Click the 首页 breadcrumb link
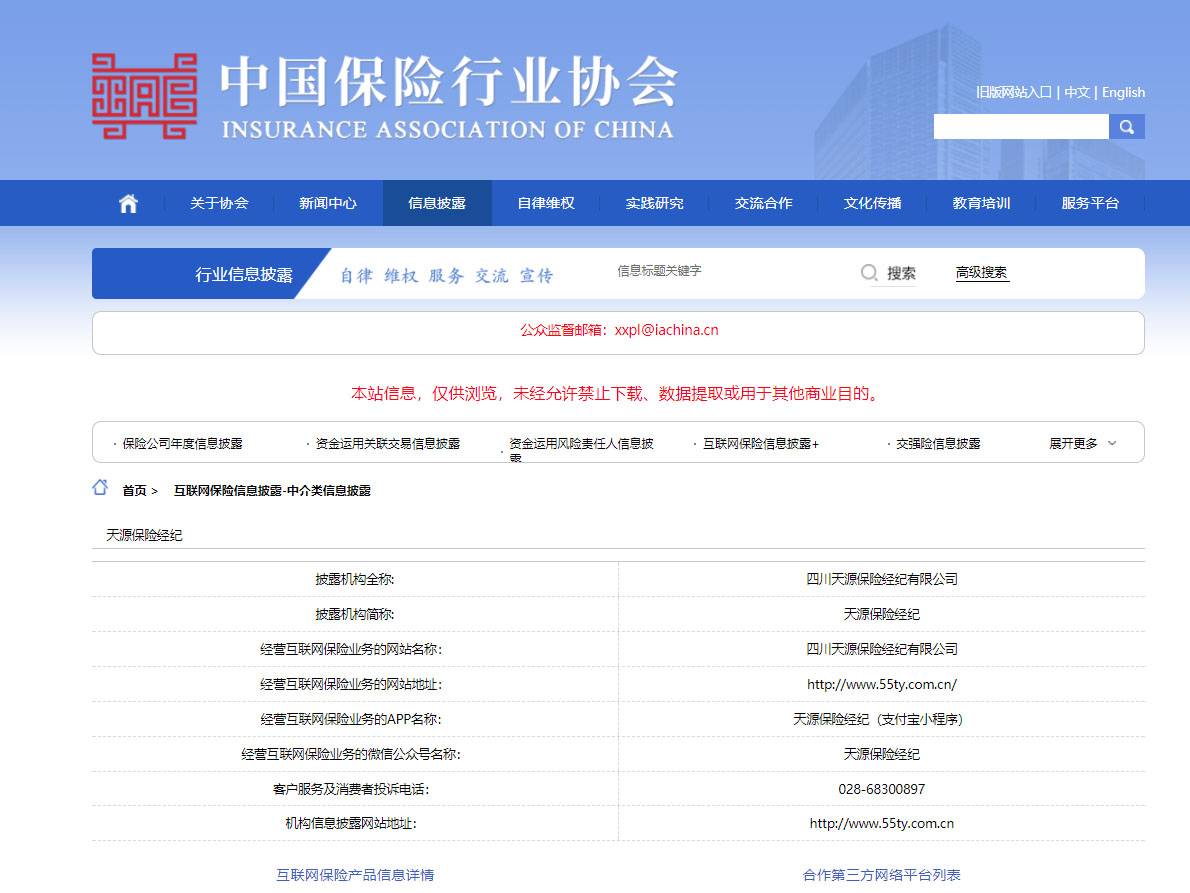Image resolution: width=1190 pixels, height=893 pixels. 134,491
